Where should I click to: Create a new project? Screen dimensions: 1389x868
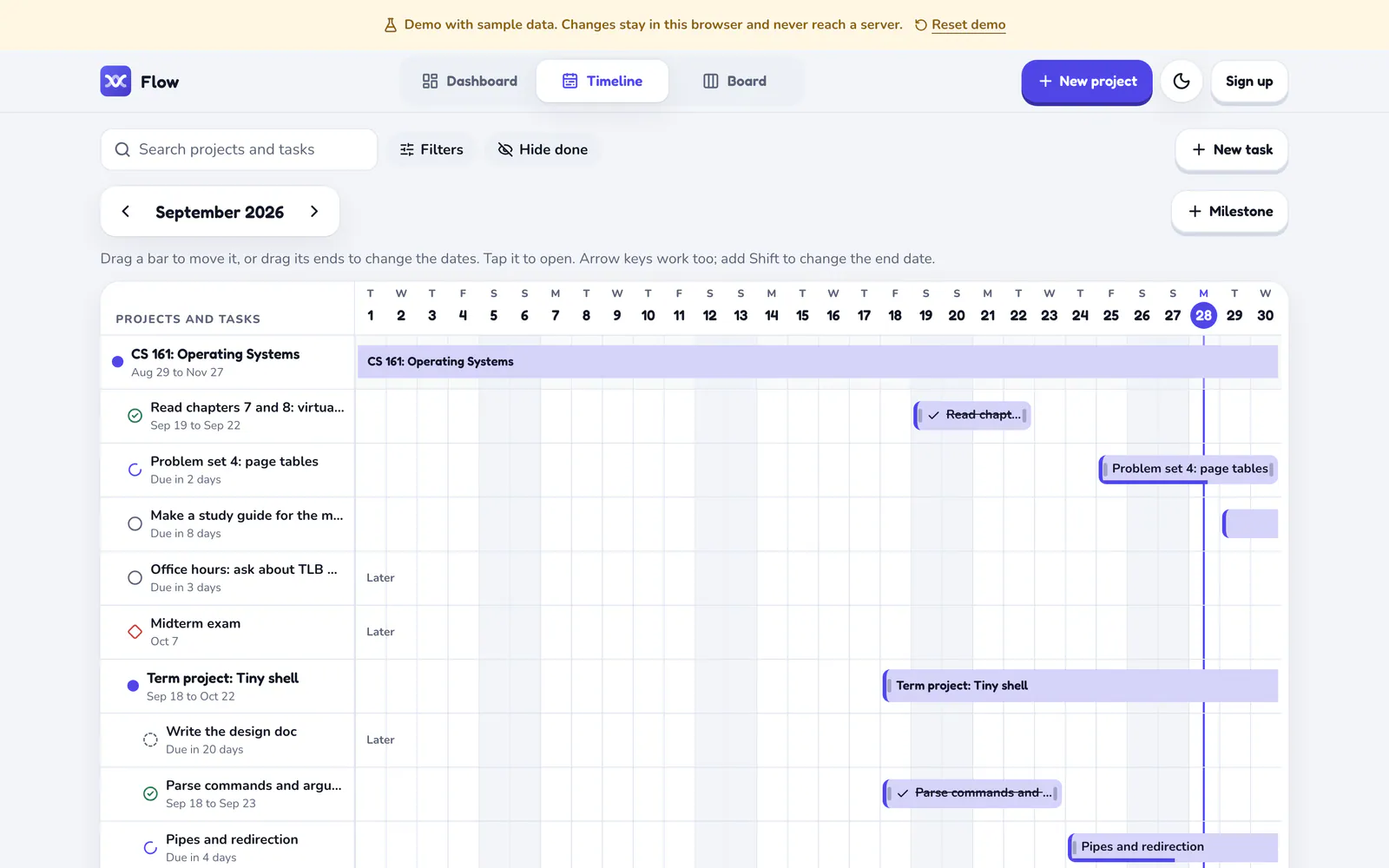tap(1087, 82)
